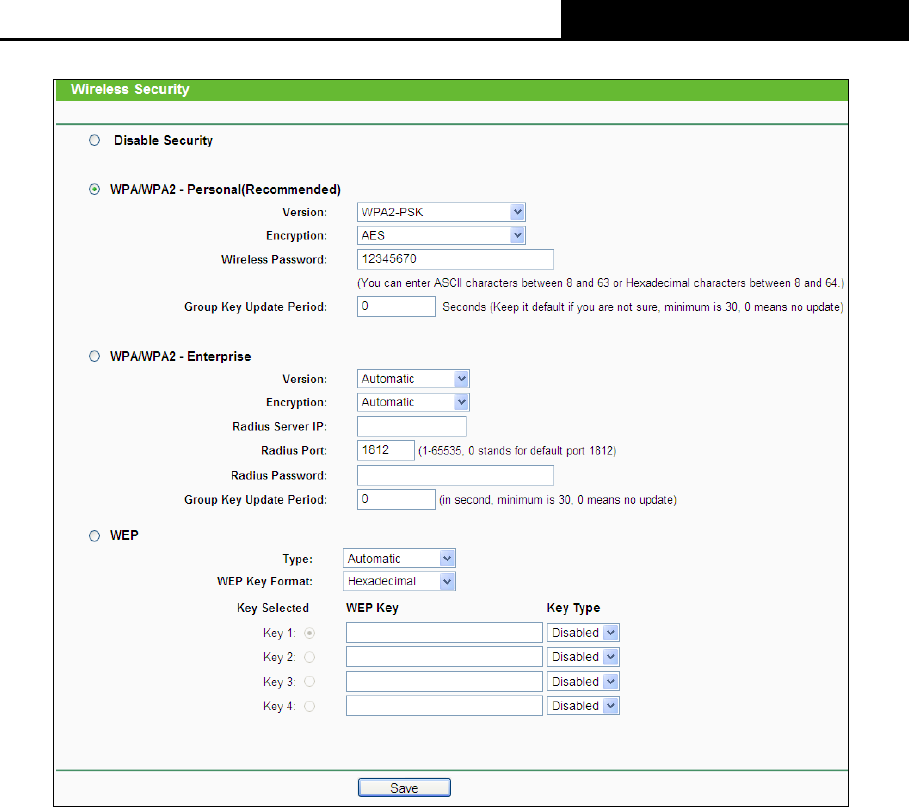Open the WPA2-PSK Version dropdown
909x807 pixels.
[441, 212]
